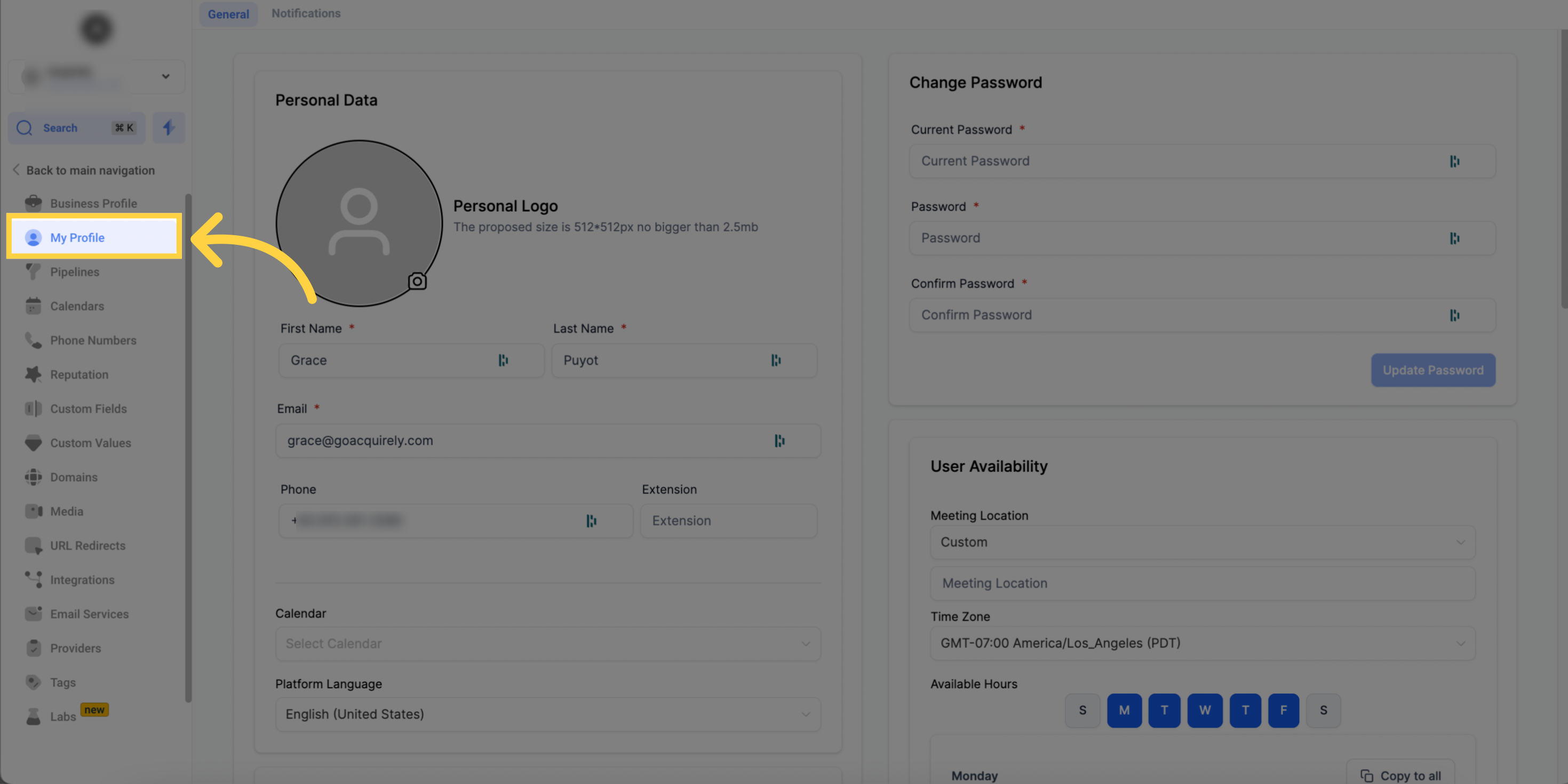Toggle Sunday availability
Viewport: 1568px width, 784px height.
(1083, 710)
